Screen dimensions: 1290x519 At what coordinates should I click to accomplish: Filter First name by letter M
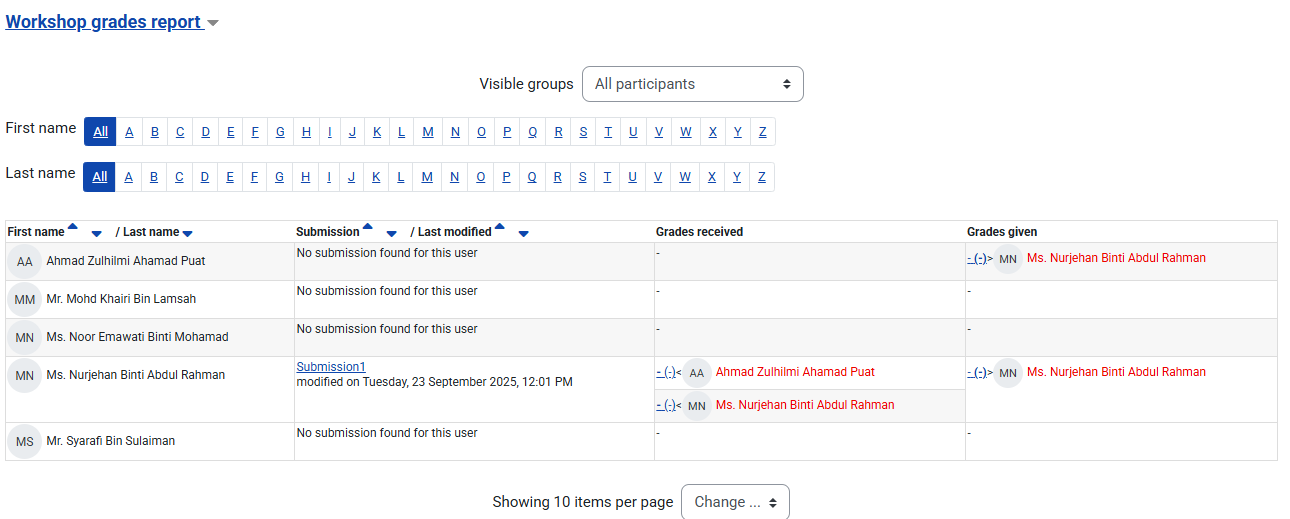[428, 132]
